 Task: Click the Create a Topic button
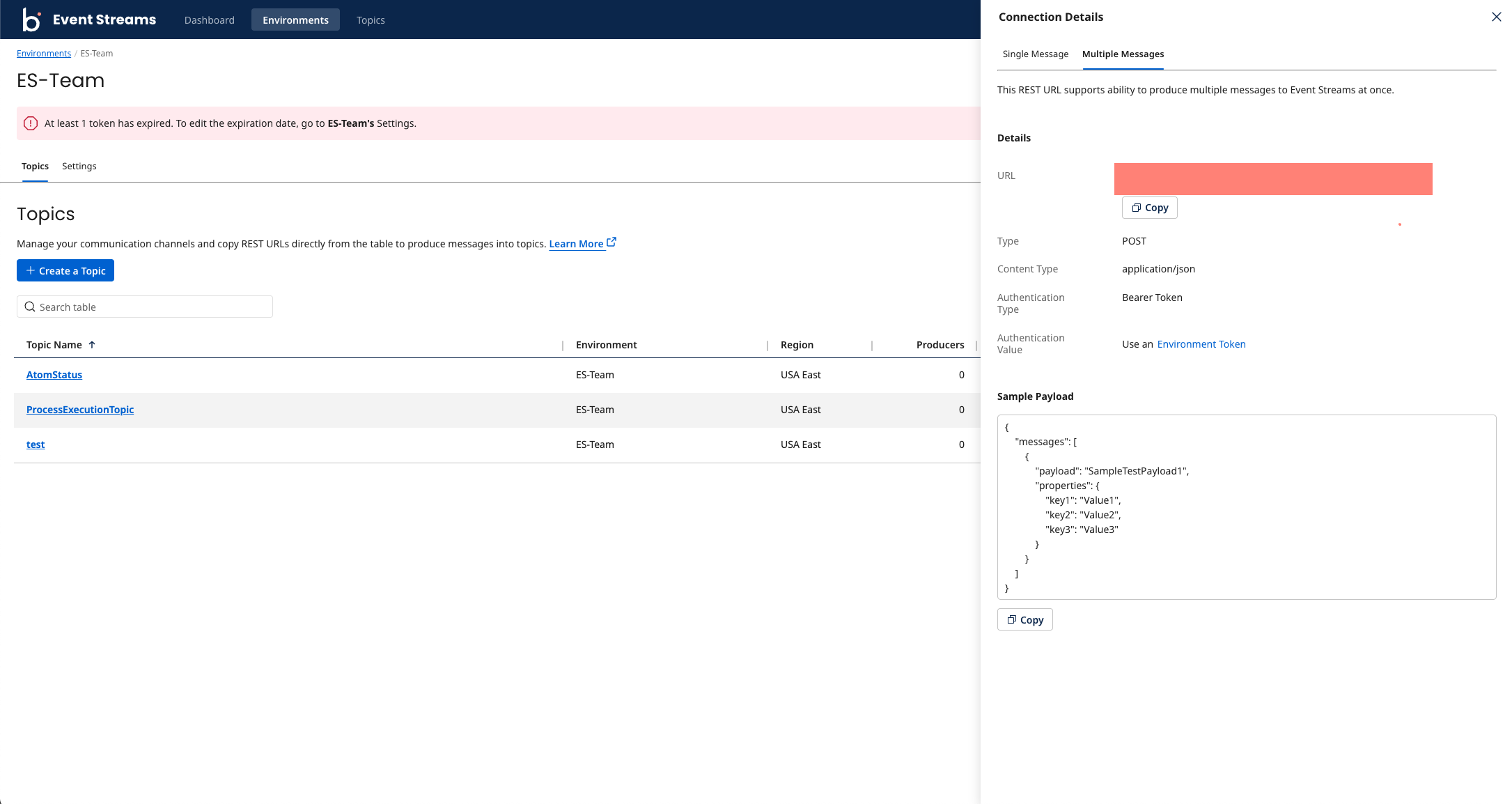click(x=65, y=271)
